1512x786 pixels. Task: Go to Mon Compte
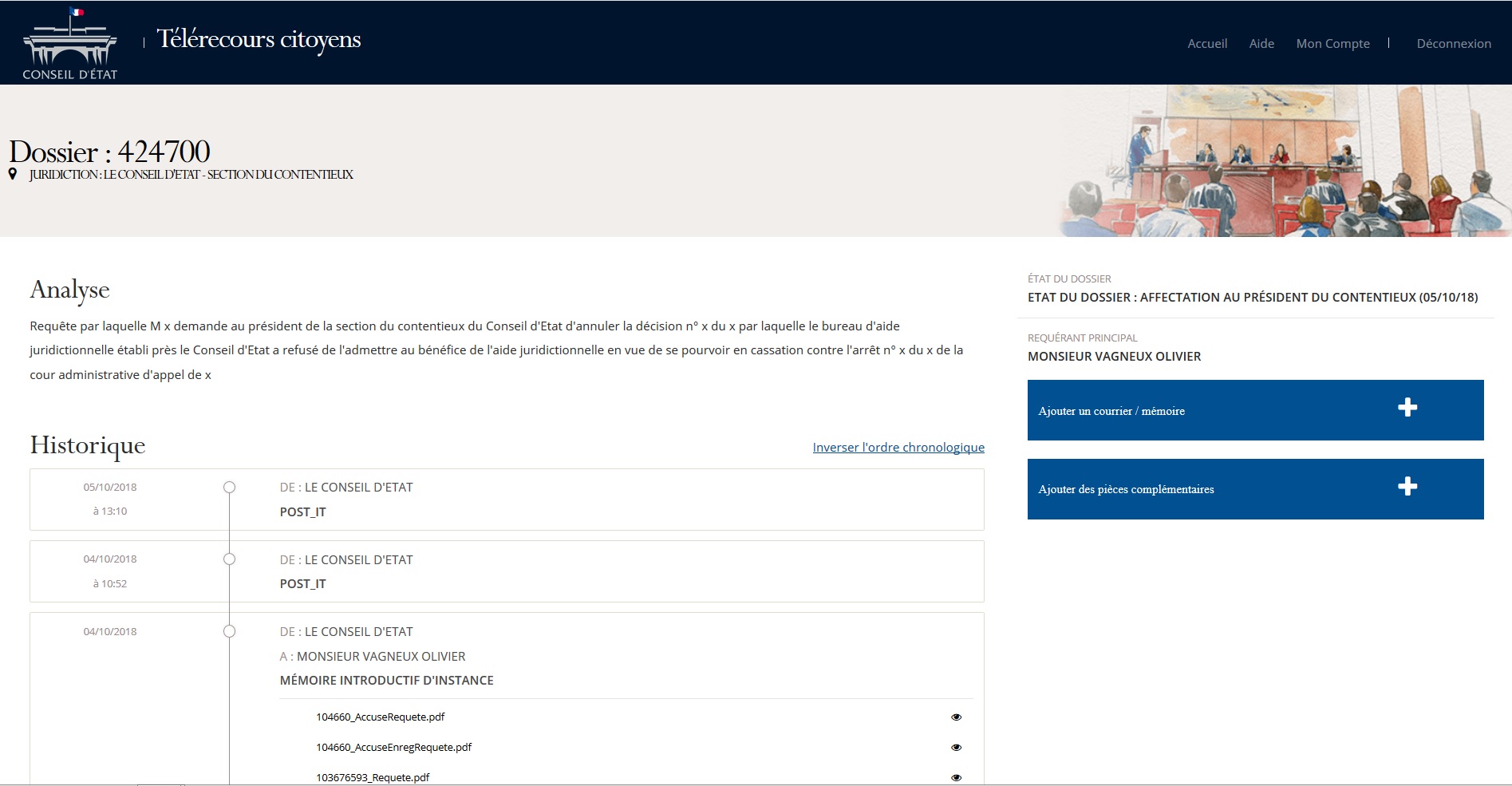tap(1332, 44)
